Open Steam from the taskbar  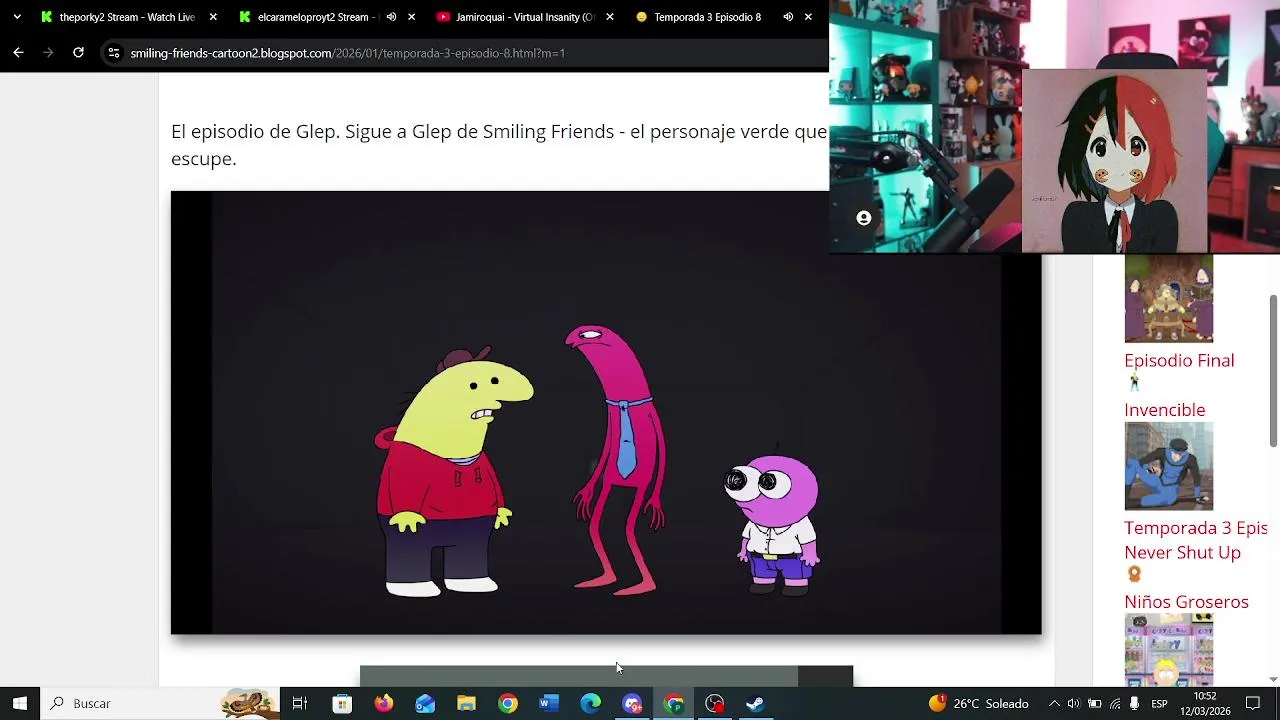(x=755, y=703)
